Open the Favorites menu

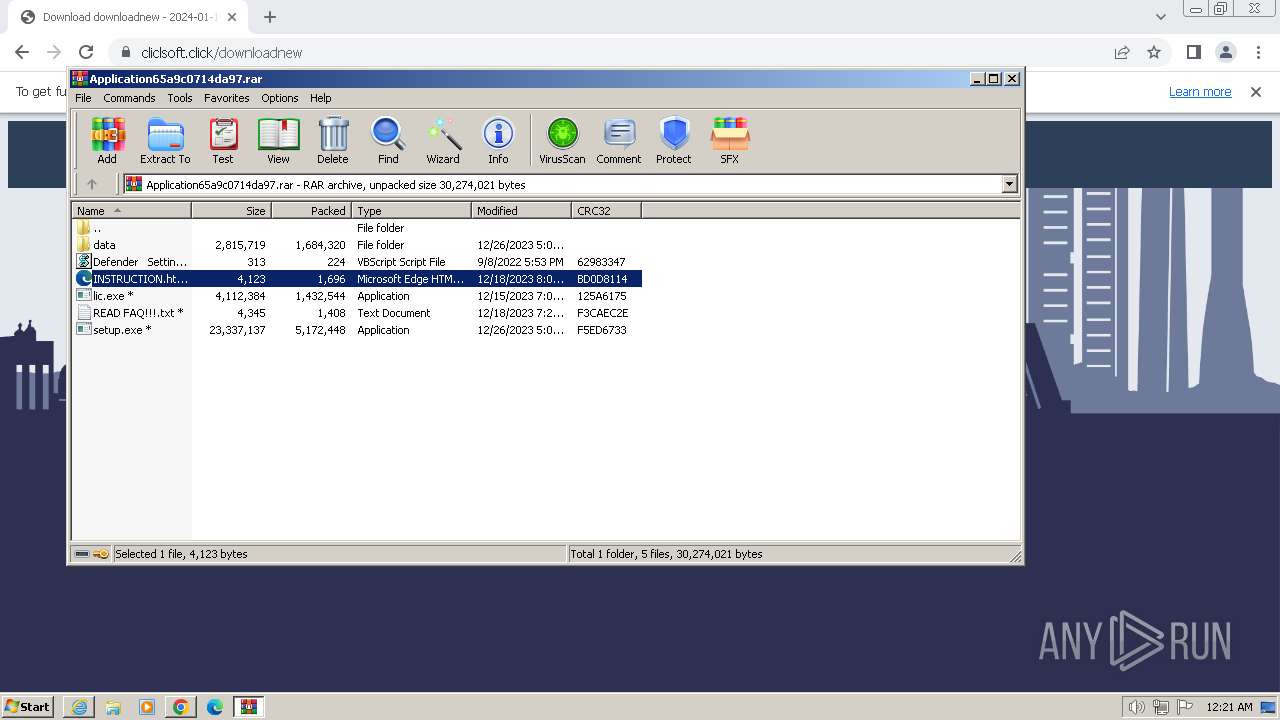[227, 98]
